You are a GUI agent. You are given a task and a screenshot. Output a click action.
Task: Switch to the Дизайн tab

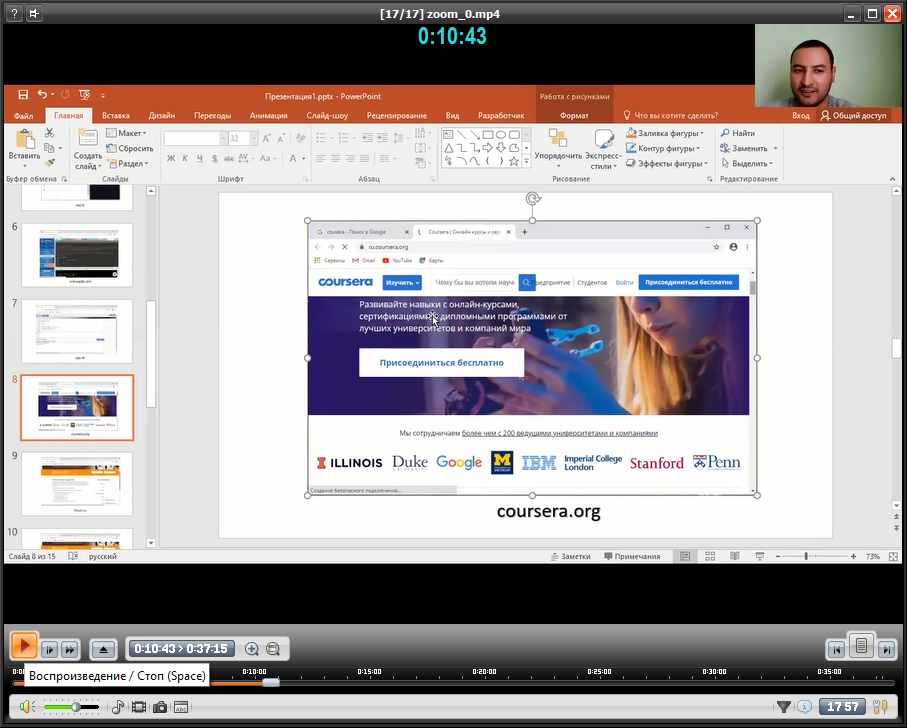(161, 116)
